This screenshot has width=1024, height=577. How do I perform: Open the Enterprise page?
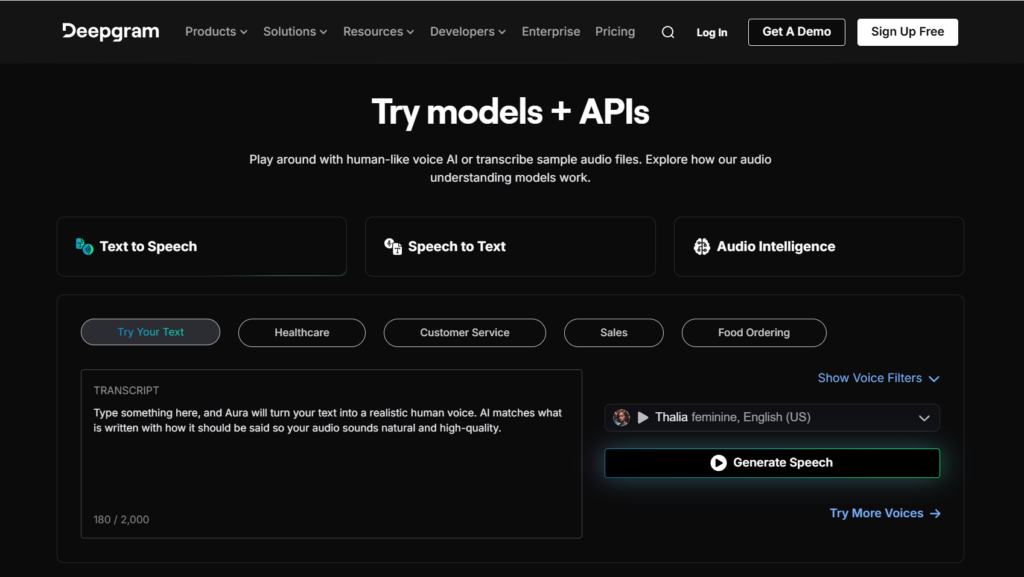(x=551, y=31)
